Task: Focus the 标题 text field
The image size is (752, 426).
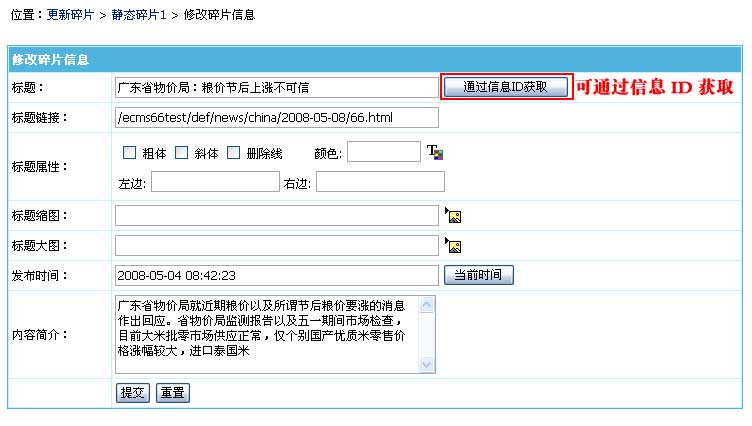Action: [276, 88]
